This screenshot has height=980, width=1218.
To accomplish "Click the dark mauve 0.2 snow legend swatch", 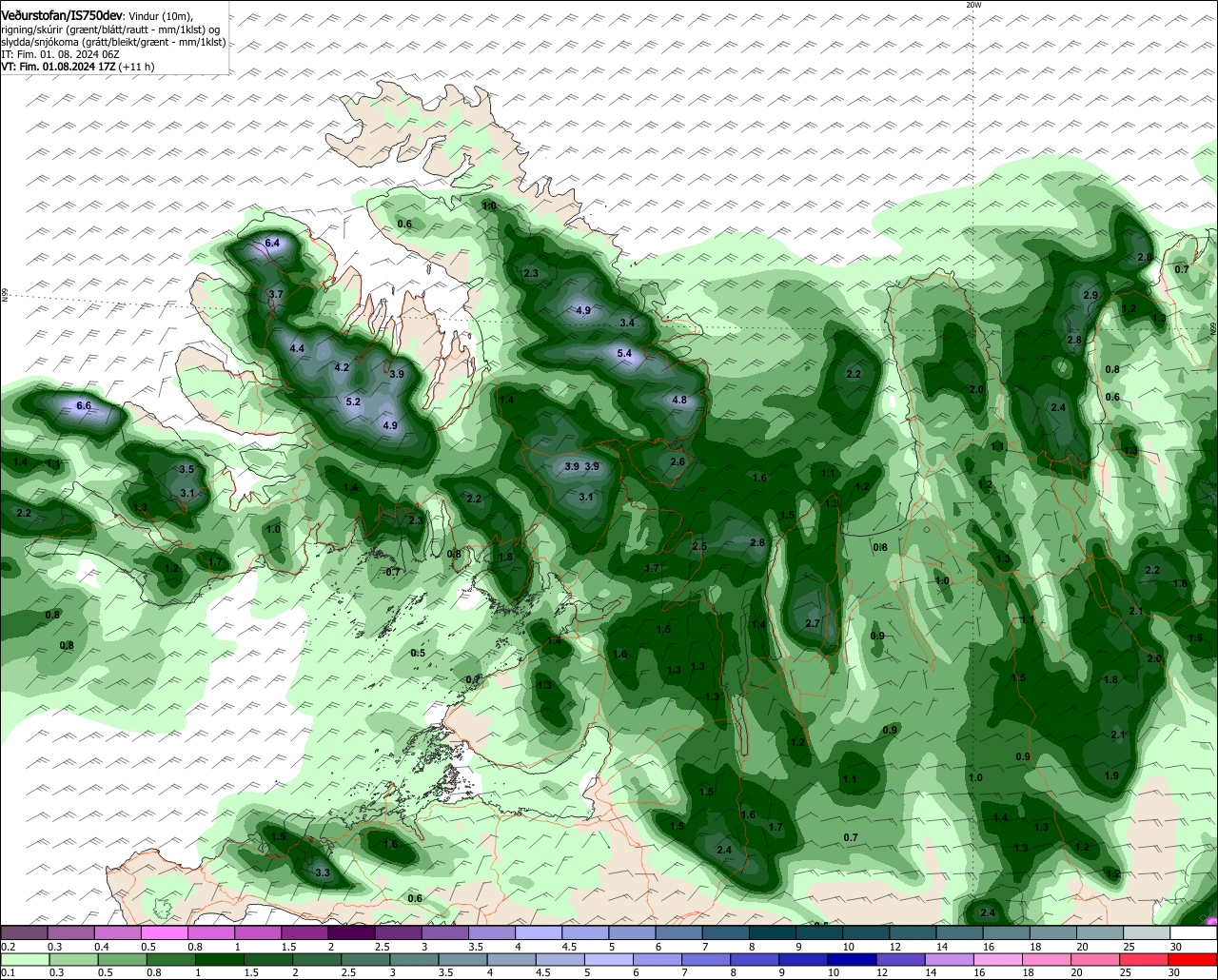I will pos(24,933).
